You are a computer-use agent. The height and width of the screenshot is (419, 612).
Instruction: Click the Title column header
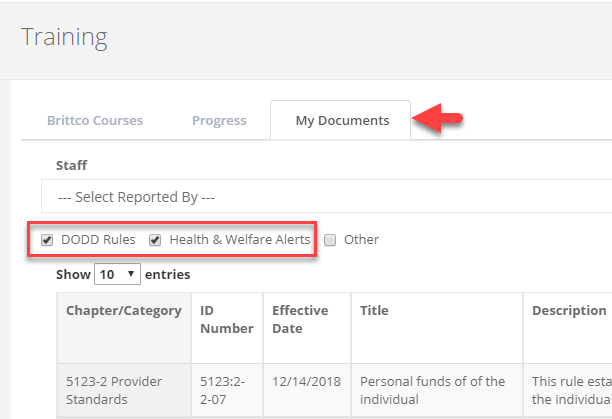click(375, 311)
